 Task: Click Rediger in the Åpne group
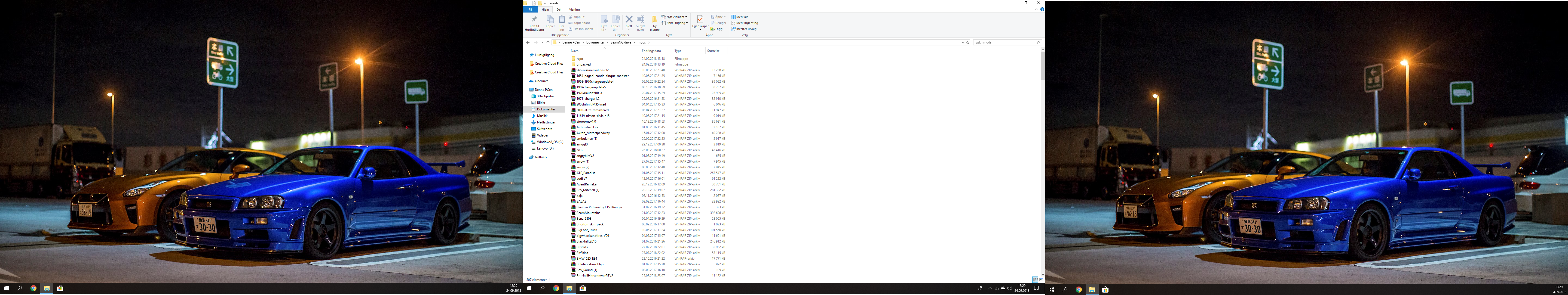(719, 23)
